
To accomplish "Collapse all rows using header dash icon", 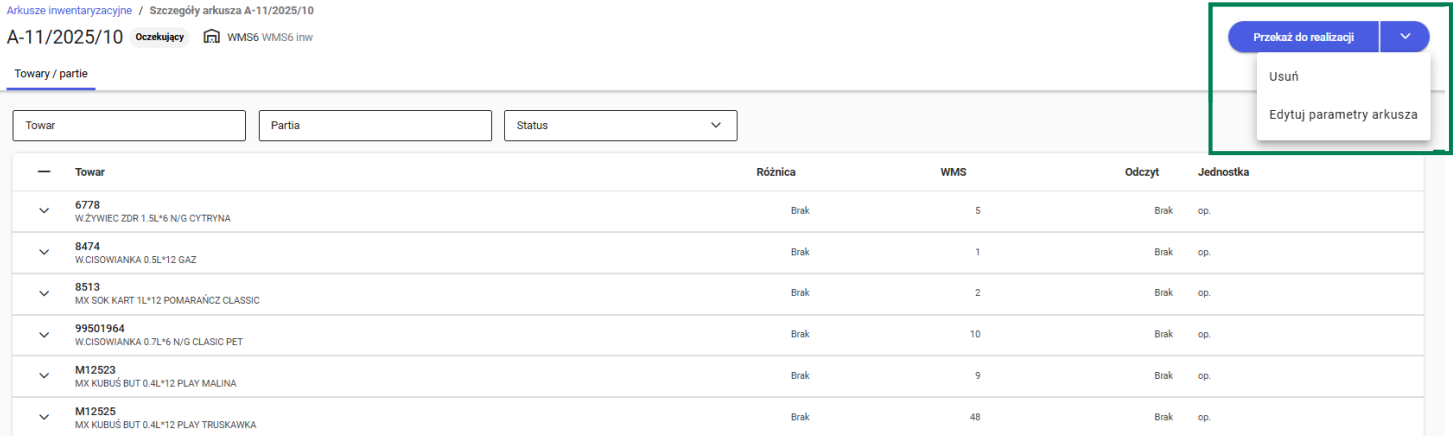I will [44, 172].
